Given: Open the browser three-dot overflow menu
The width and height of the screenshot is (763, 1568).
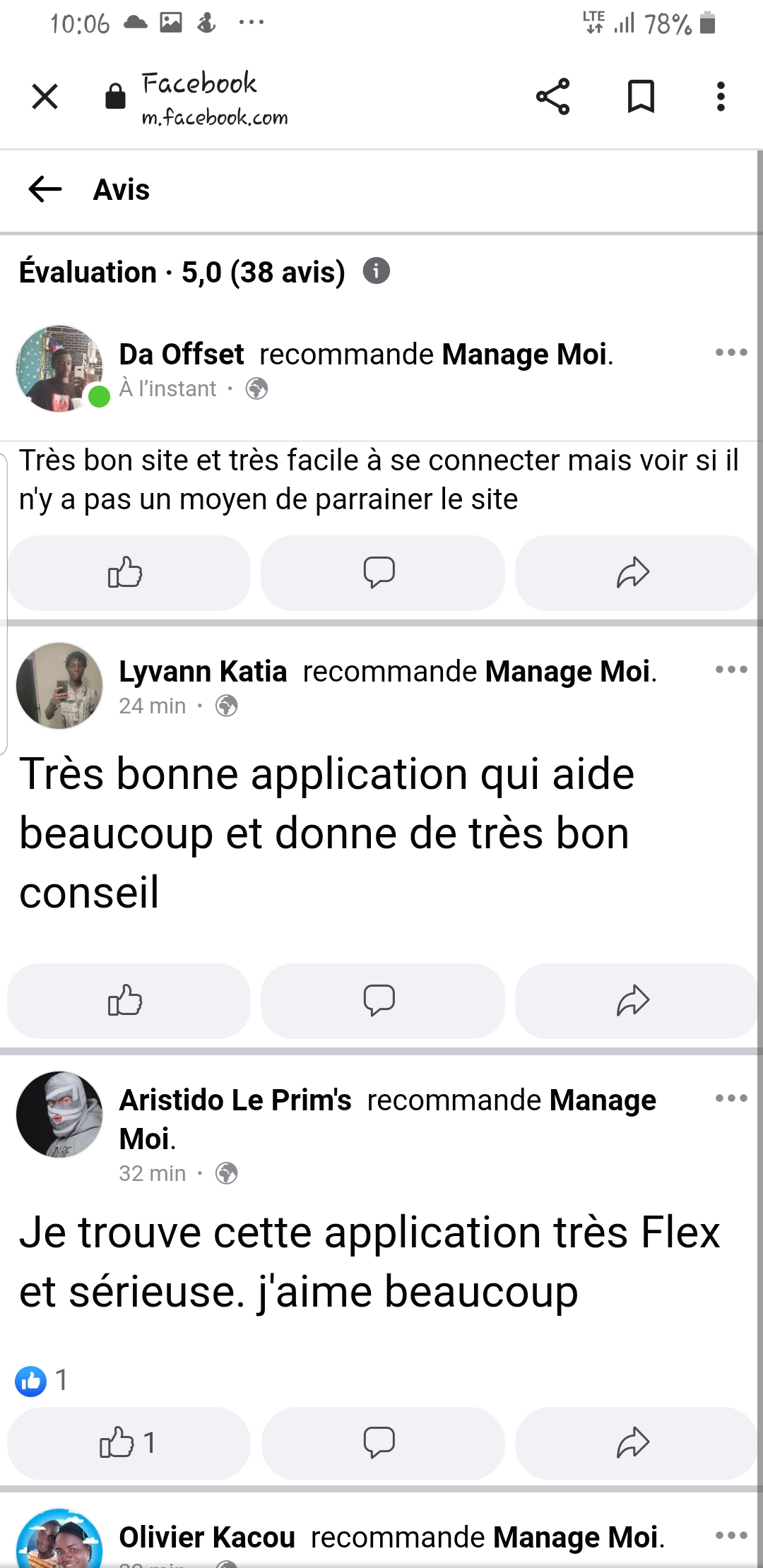Looking at the screenshot, I should (x=720, y=97).
